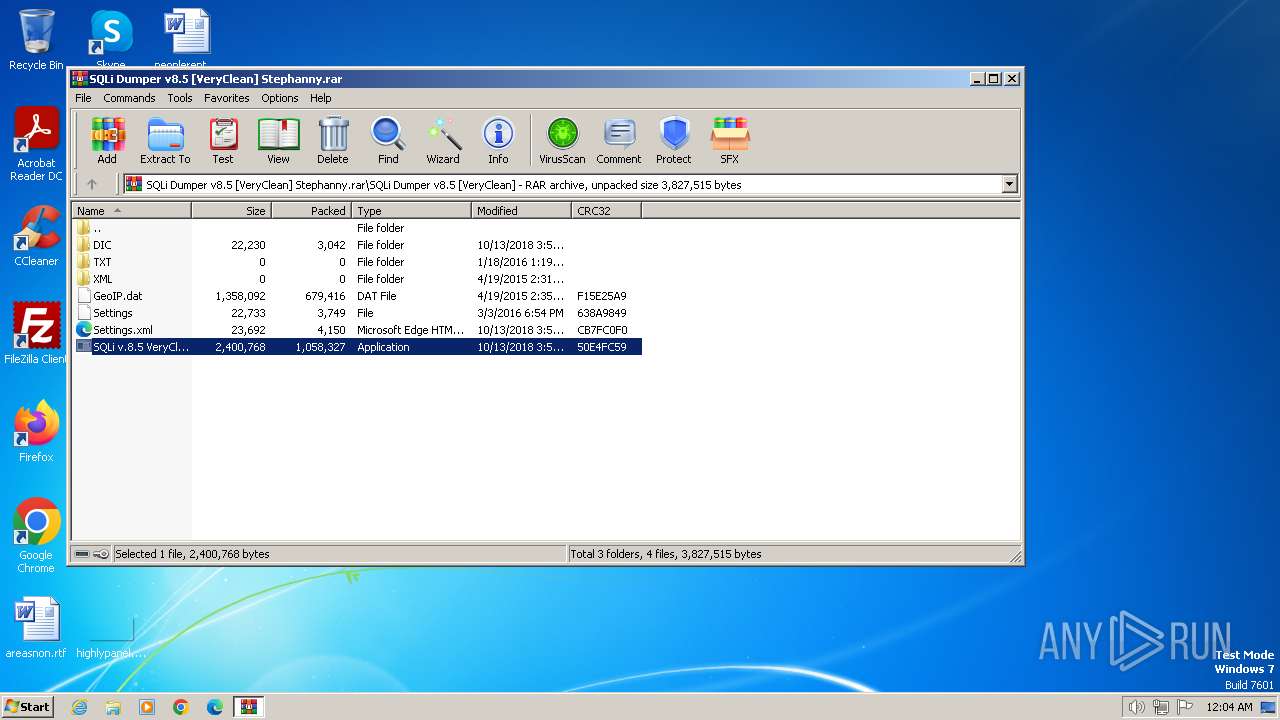Viewport: 1280px width, 720px height.
Task: Click the Extract To toolbar icon
Action: [x=165, y=140]
